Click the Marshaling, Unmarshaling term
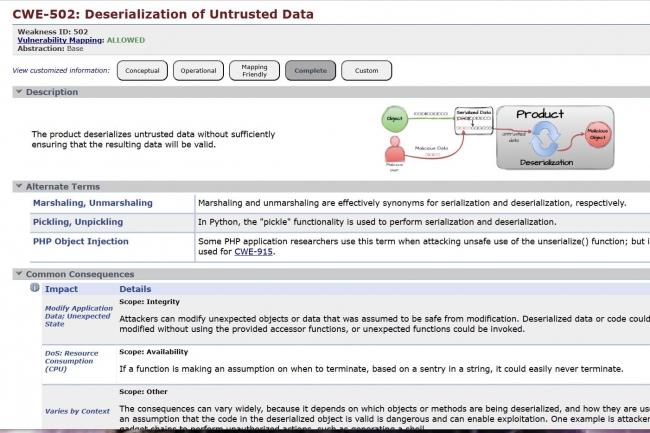The height and width of the screenshot is (433, 650). click(93, 203)
